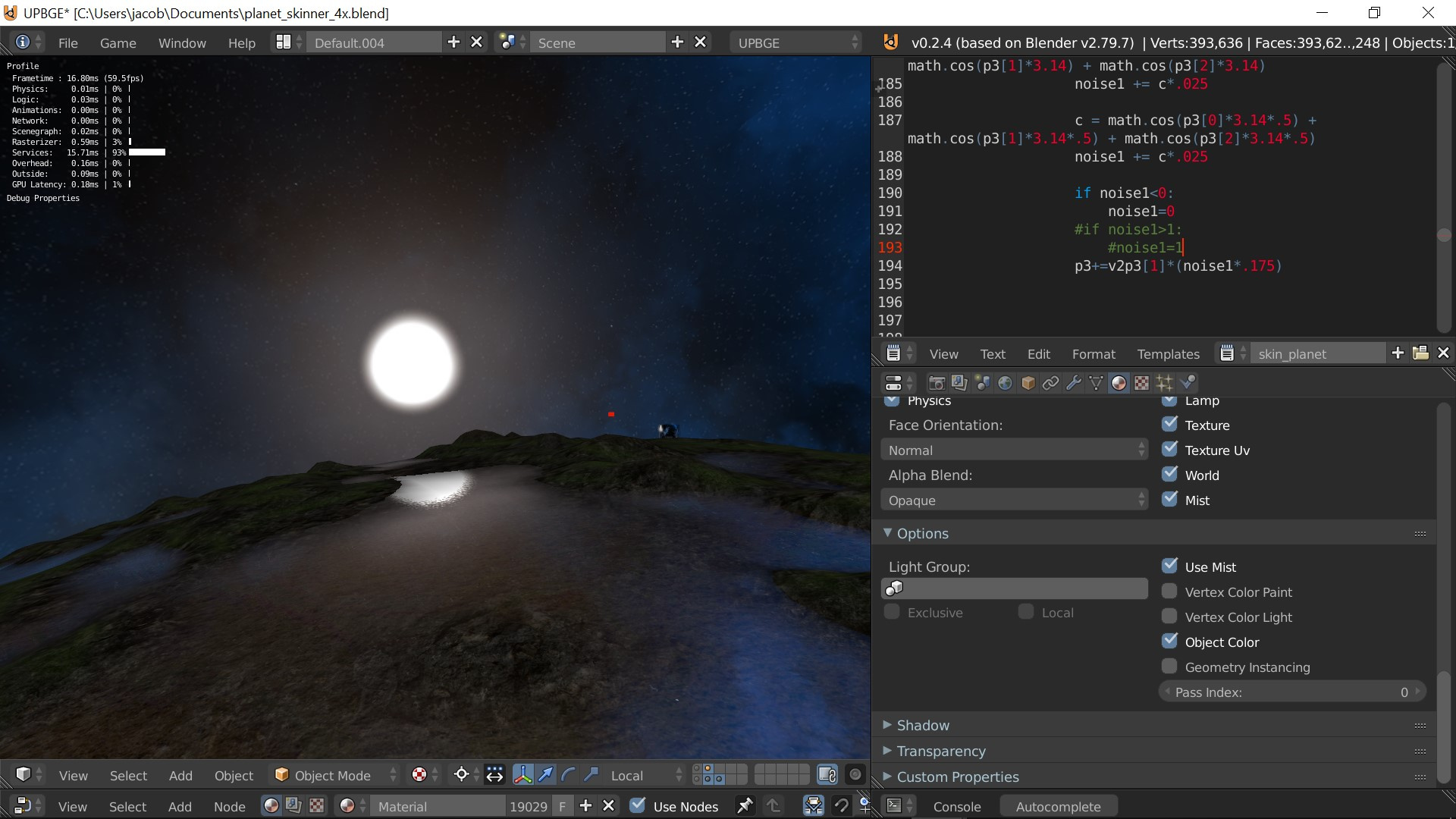Image resolution: width=1456 pixels, height=819 pixels.
Task: Select the UPBGE render engine selector
Action: click(x=796, y=42)
